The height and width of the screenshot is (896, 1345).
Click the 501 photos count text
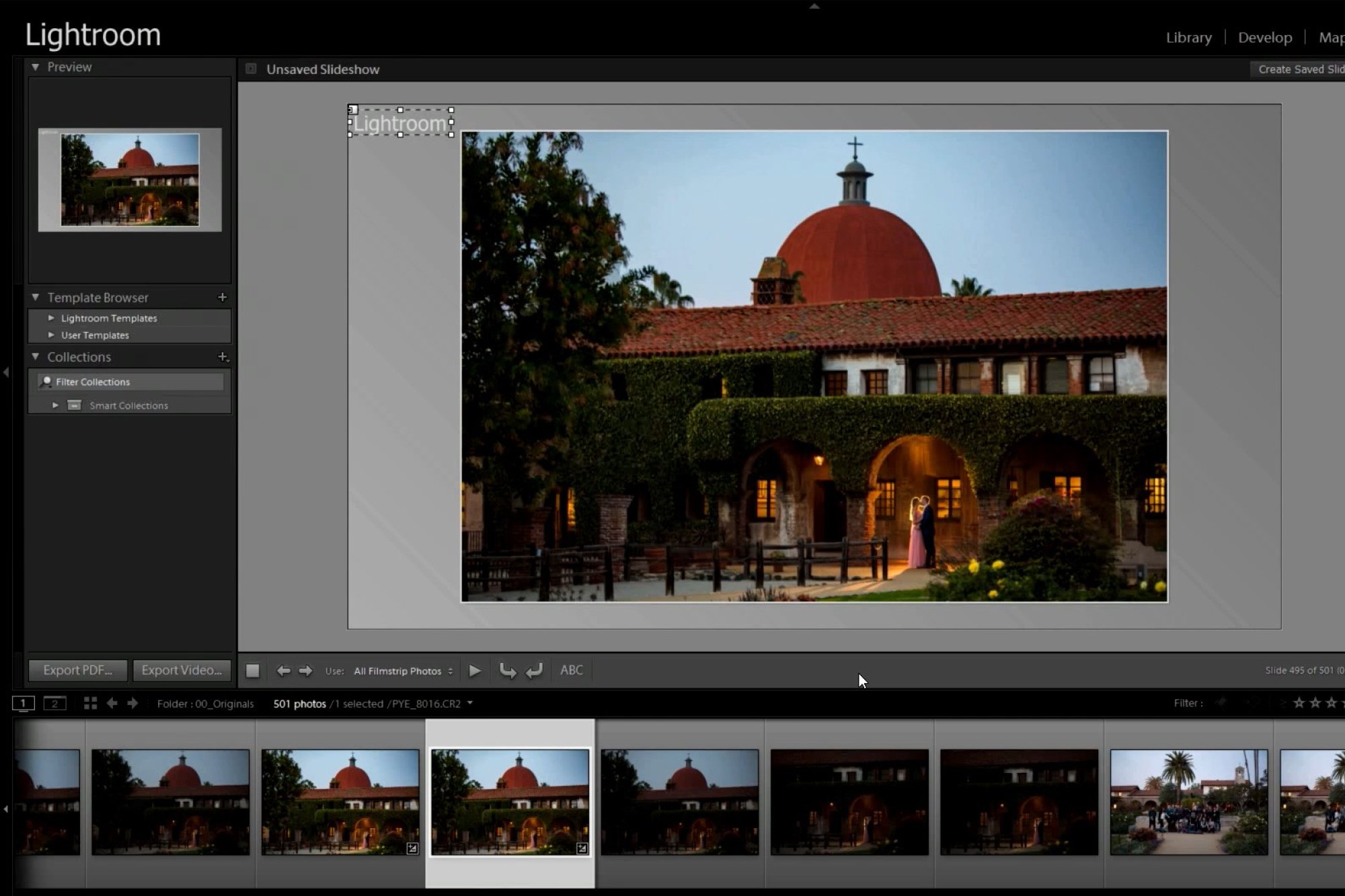299,704
